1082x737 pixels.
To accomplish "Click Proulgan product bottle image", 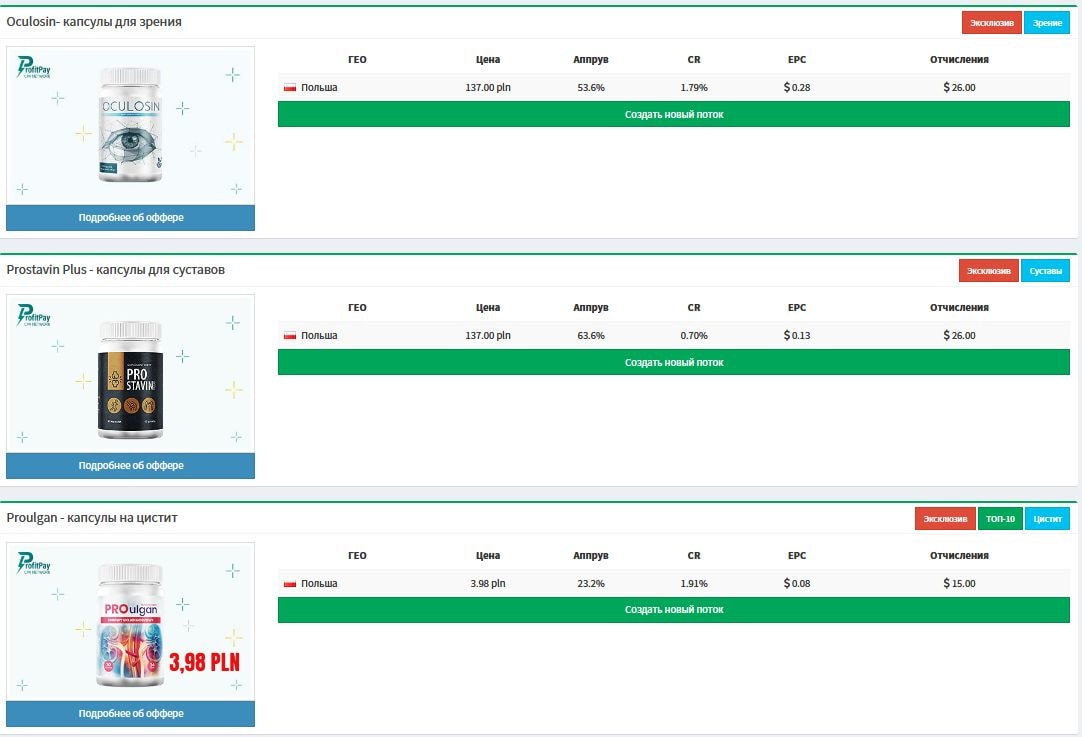I will click(x=131, y=625).
